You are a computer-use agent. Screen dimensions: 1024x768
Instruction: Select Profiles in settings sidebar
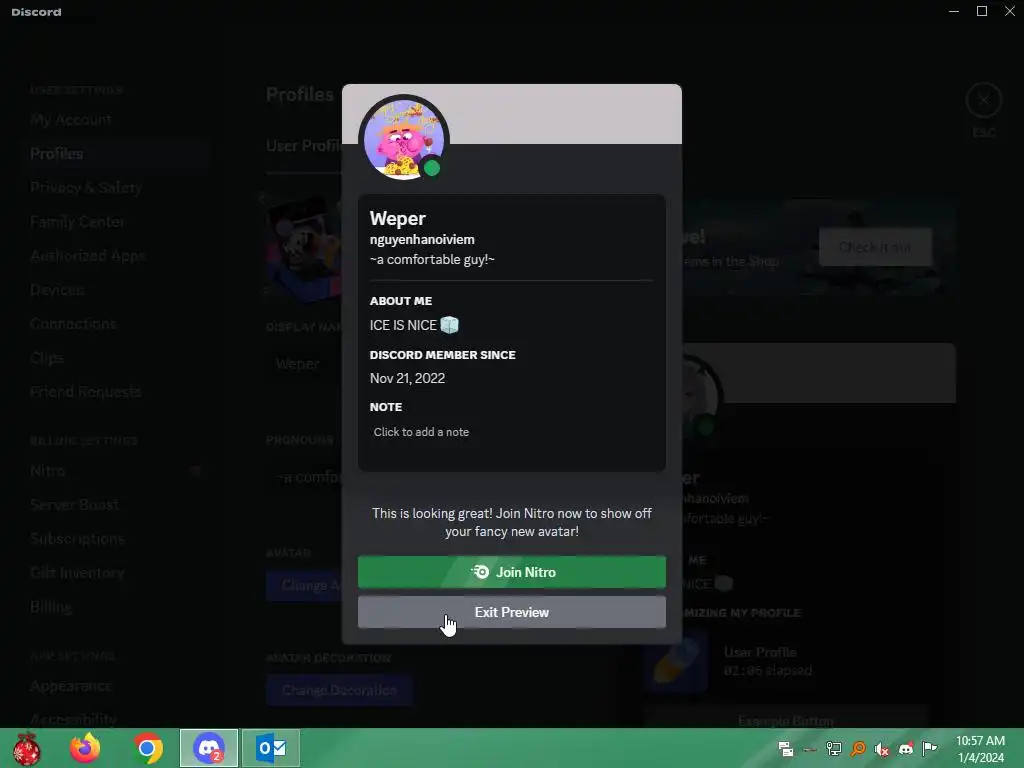click(116, 153)
